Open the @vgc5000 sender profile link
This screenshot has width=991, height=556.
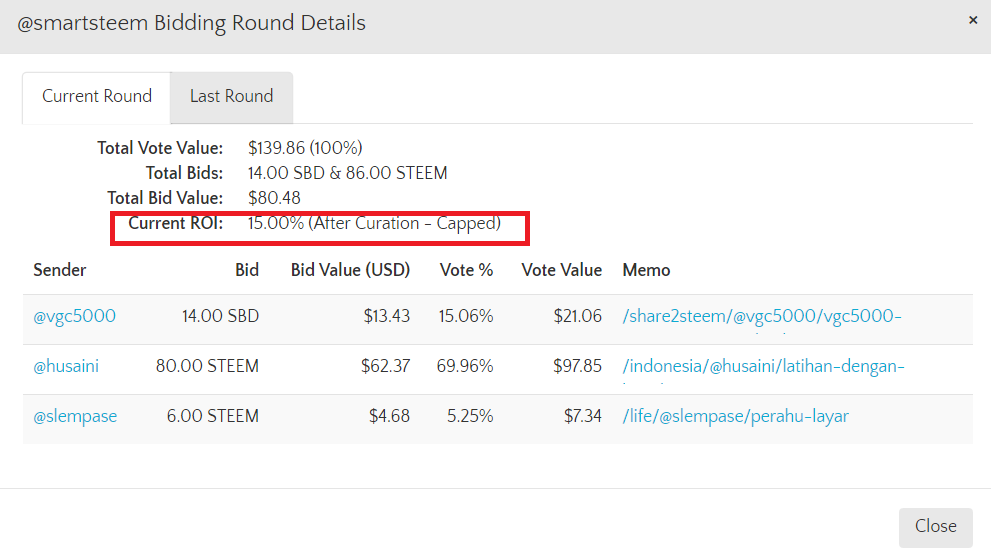pyautogui.click(x=74, y=316)
